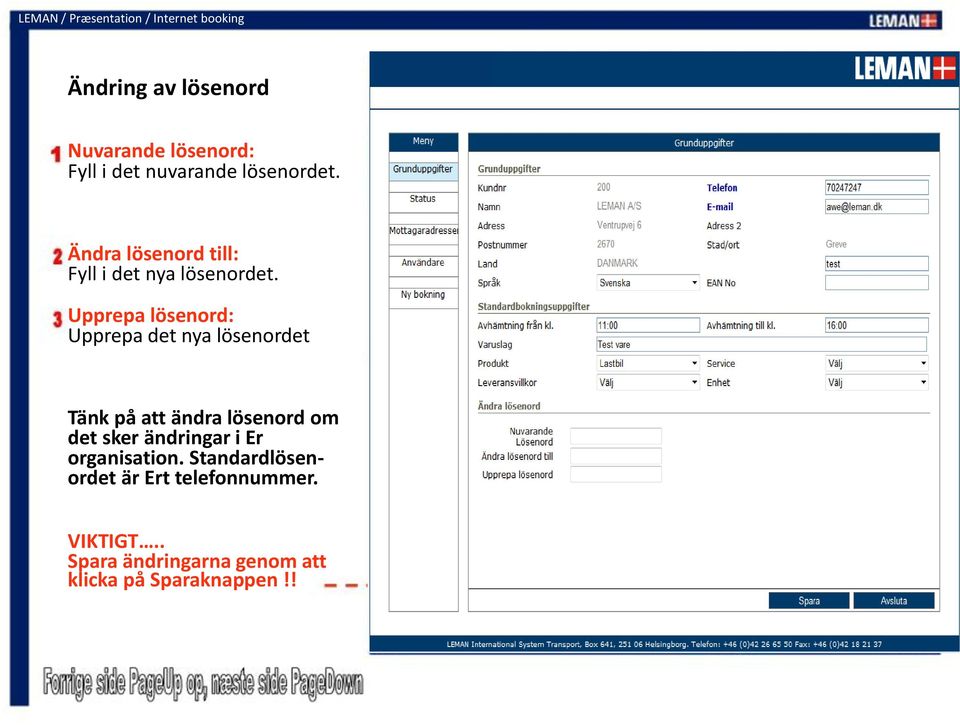Click the Avhämtning från kl. field

(x=648, y=326)
